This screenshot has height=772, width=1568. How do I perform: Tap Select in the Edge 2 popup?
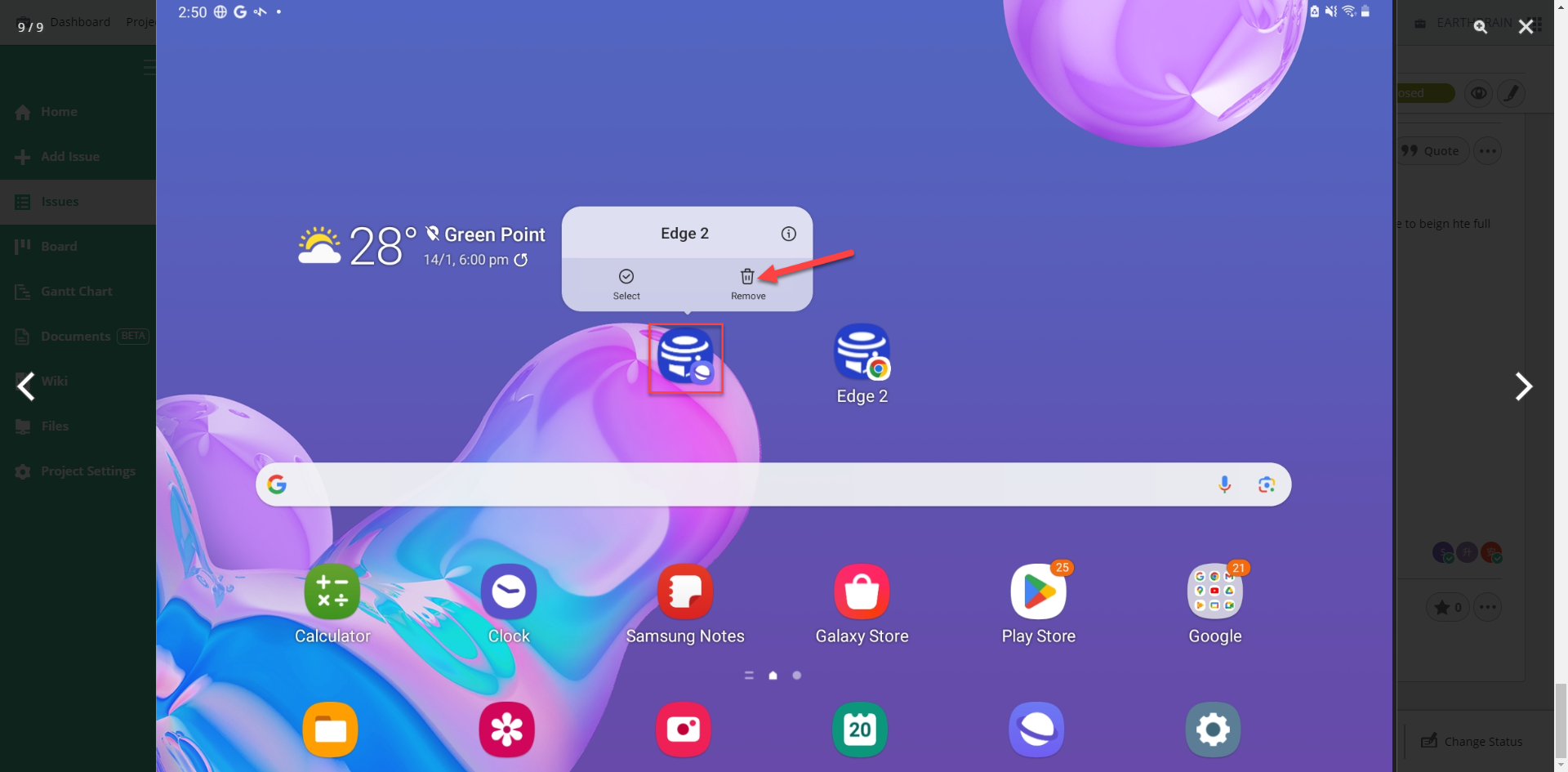coord(626,284)
